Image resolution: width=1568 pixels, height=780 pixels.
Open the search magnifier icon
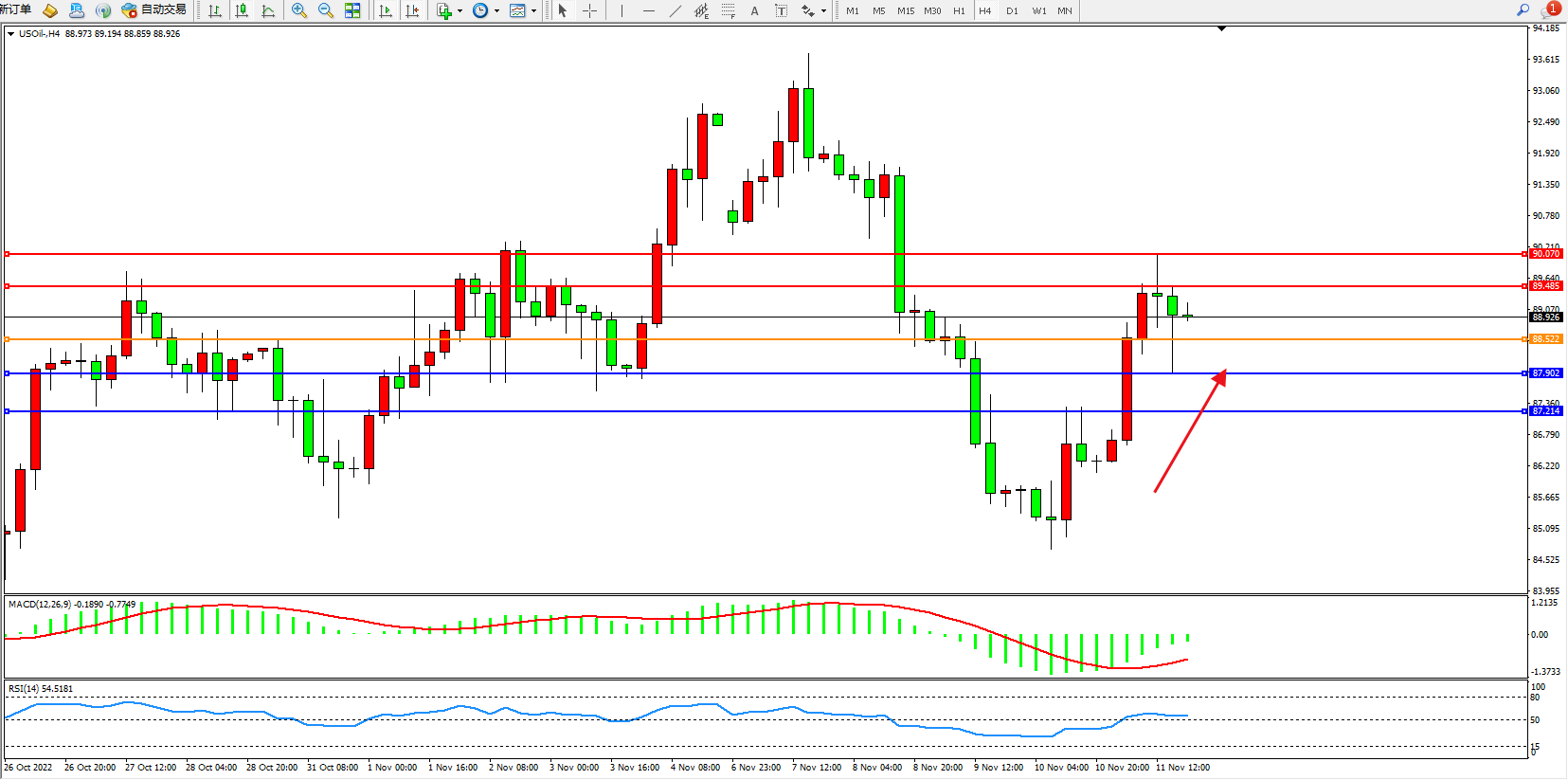coord(1523,9)
